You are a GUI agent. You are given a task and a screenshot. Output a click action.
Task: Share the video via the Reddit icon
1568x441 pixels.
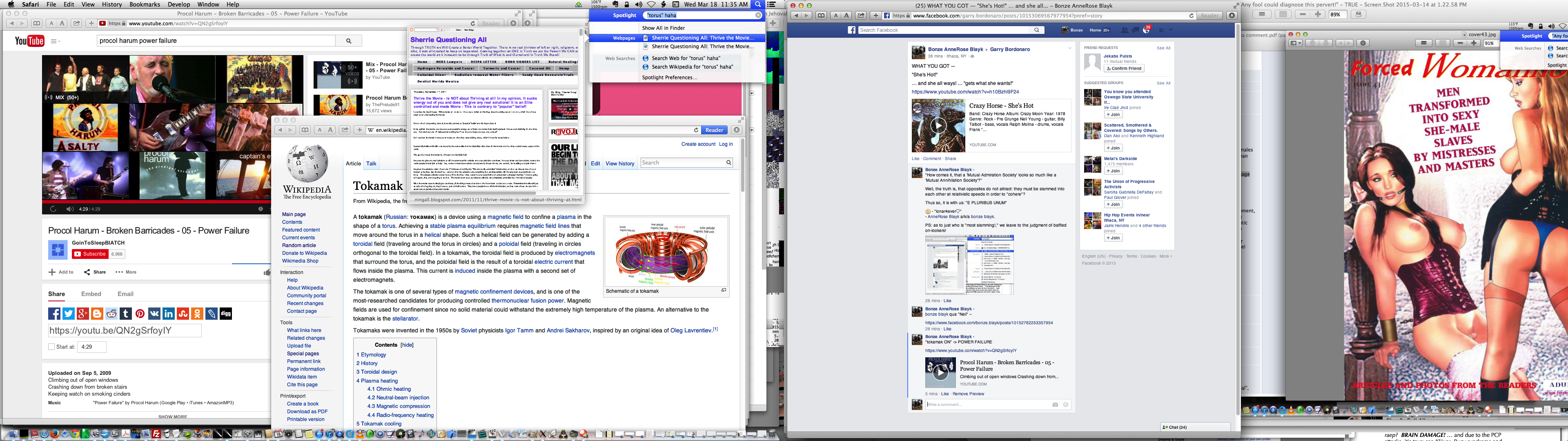[x=111, y=314]
